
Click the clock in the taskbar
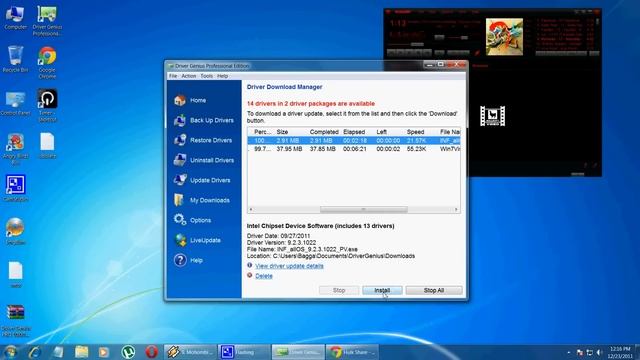tap(620, 352)
